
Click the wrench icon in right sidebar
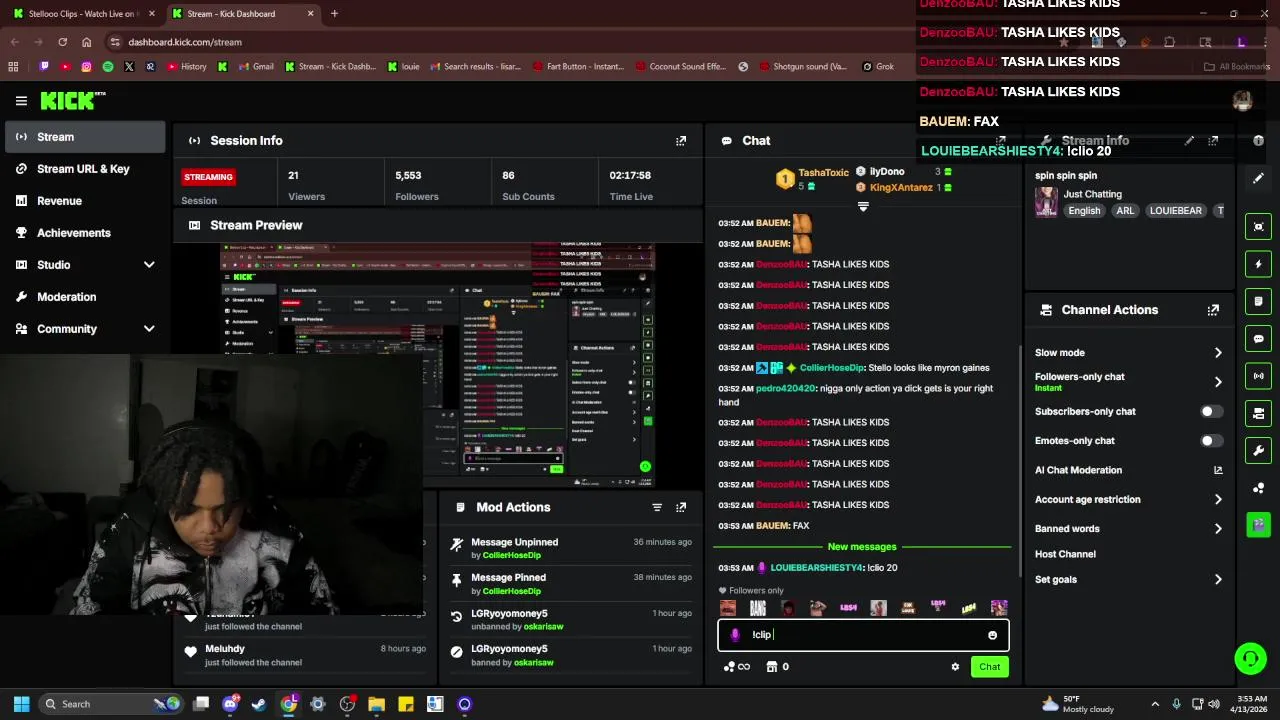pyautogui.click(x=1259, y=450)
